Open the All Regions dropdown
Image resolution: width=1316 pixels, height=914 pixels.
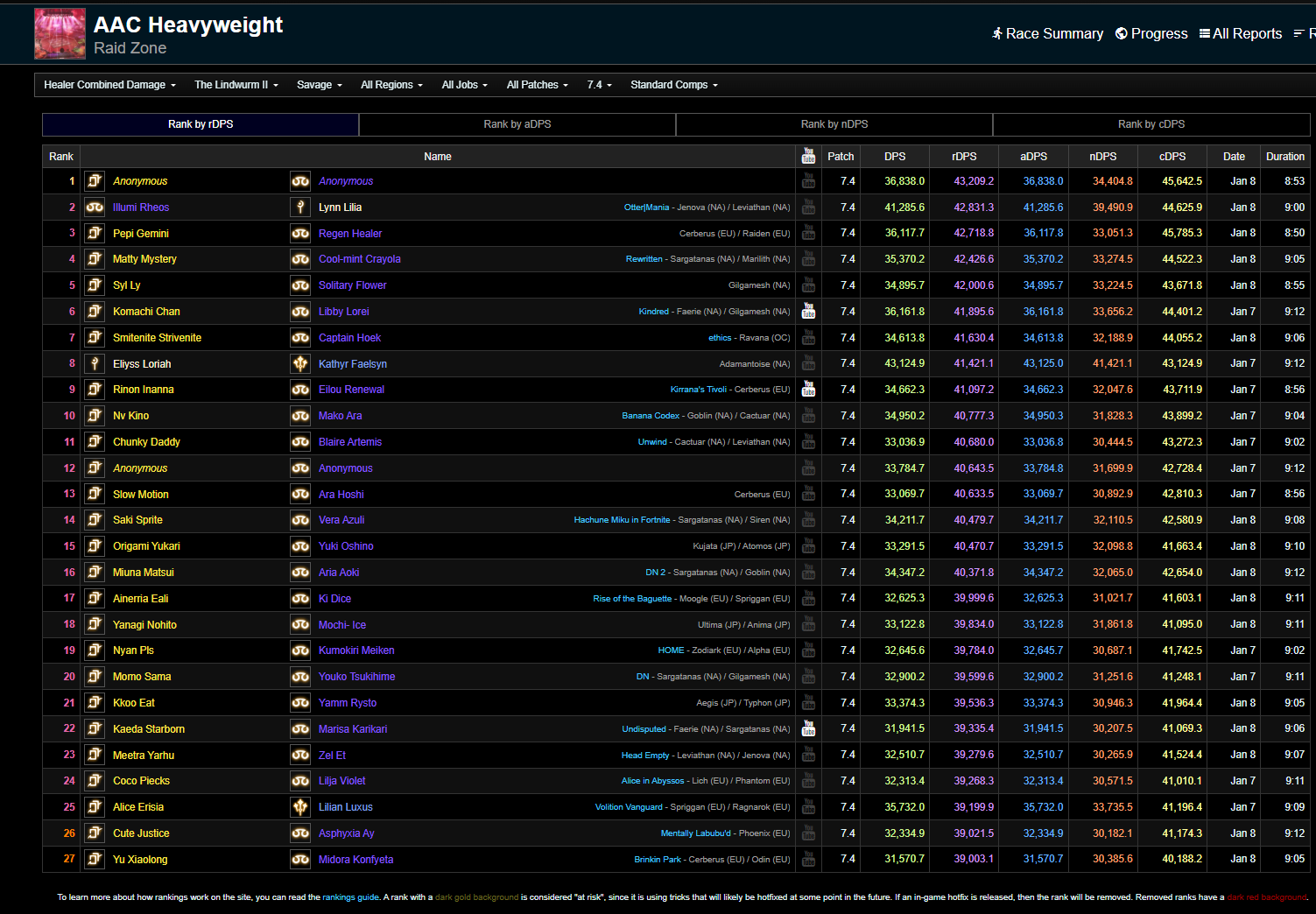click(x=391, y=85)
